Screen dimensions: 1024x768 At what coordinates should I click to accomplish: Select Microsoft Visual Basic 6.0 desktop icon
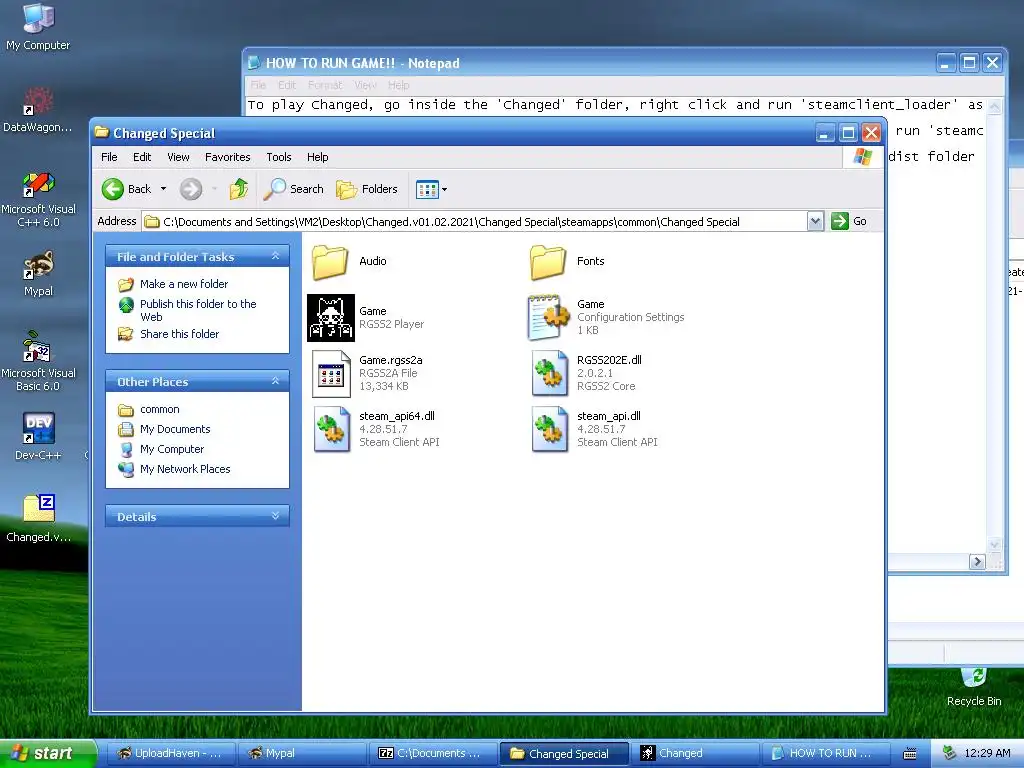pos(38,362)
